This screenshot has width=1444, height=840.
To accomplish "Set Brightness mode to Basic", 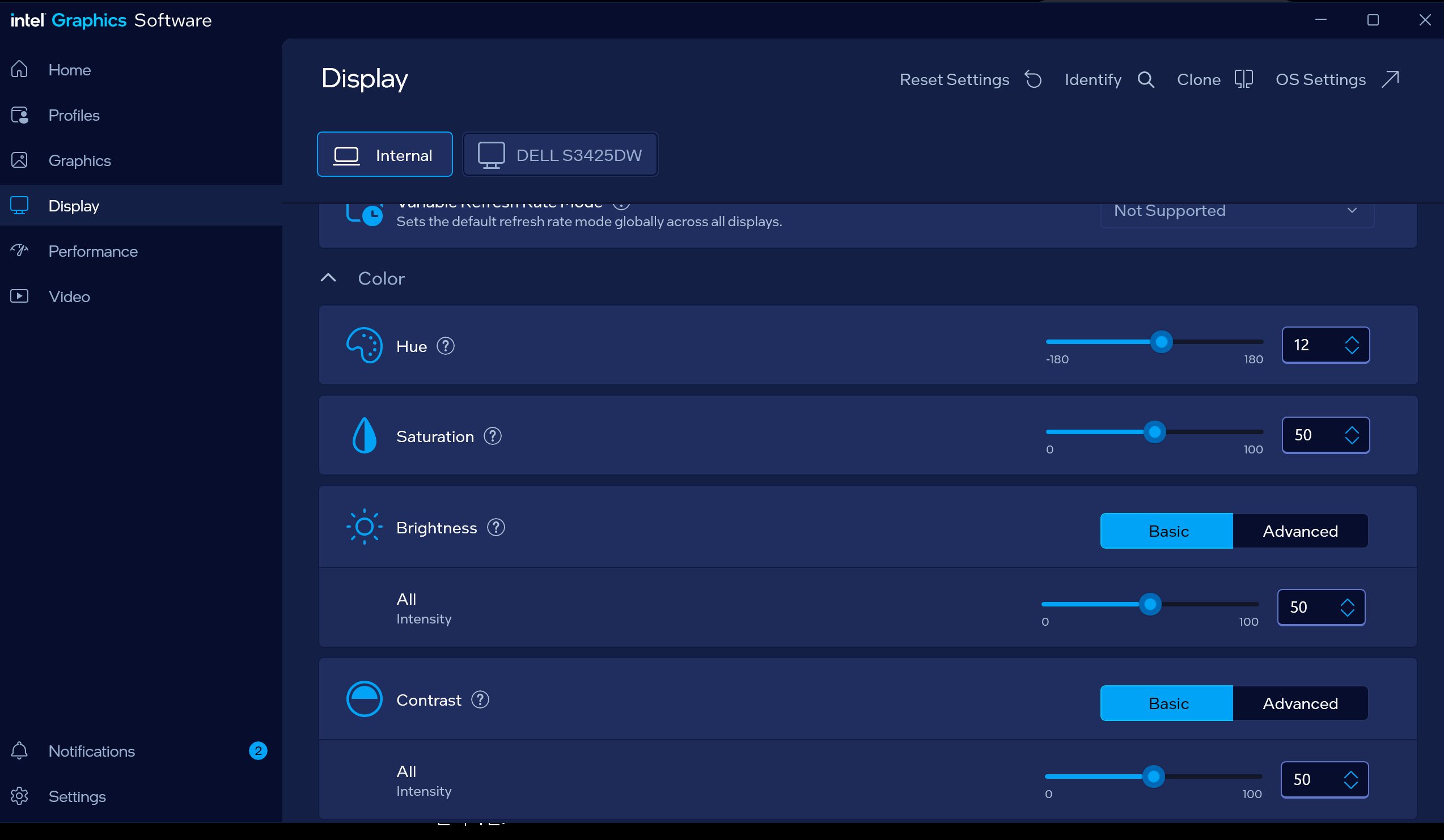I will [1167, 531].
